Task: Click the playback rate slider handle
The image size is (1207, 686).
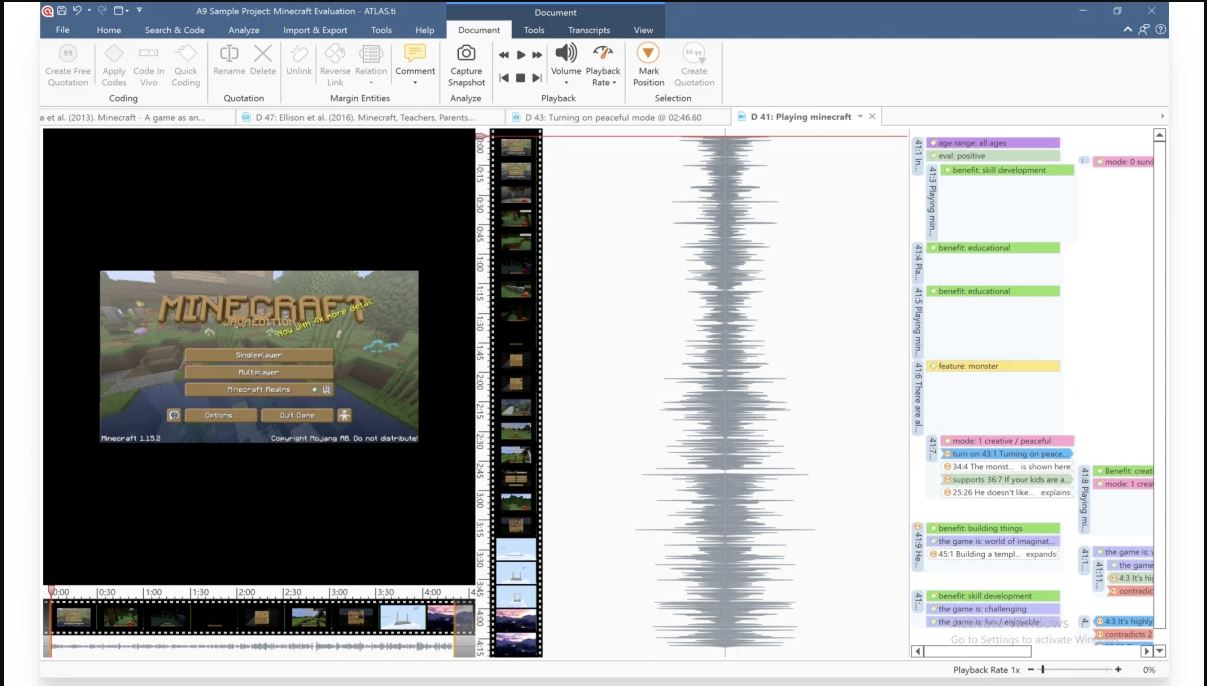Action: click(x=1043, y=670)
